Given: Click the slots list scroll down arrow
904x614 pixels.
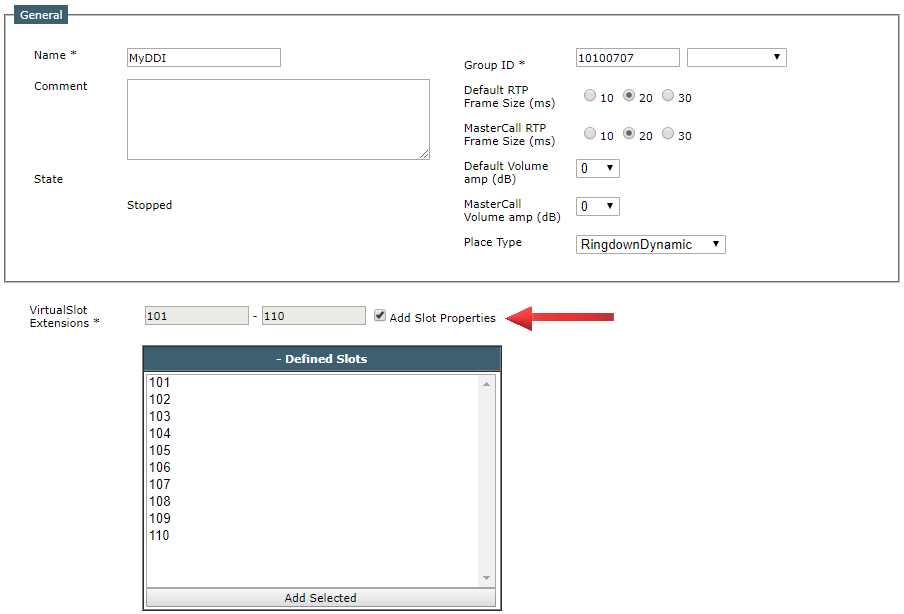Looking at the screenshot, I should click(x=486, y=578).
